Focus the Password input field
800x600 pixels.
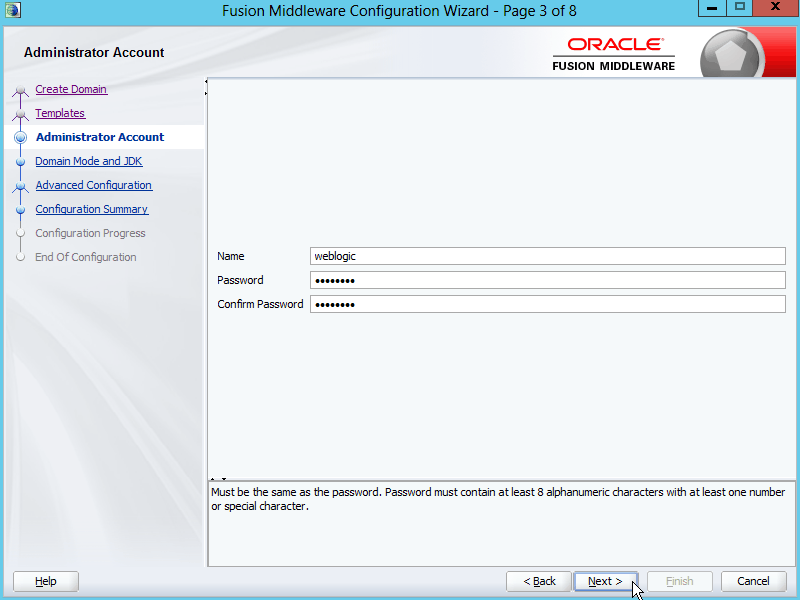(x=547, y=280)
